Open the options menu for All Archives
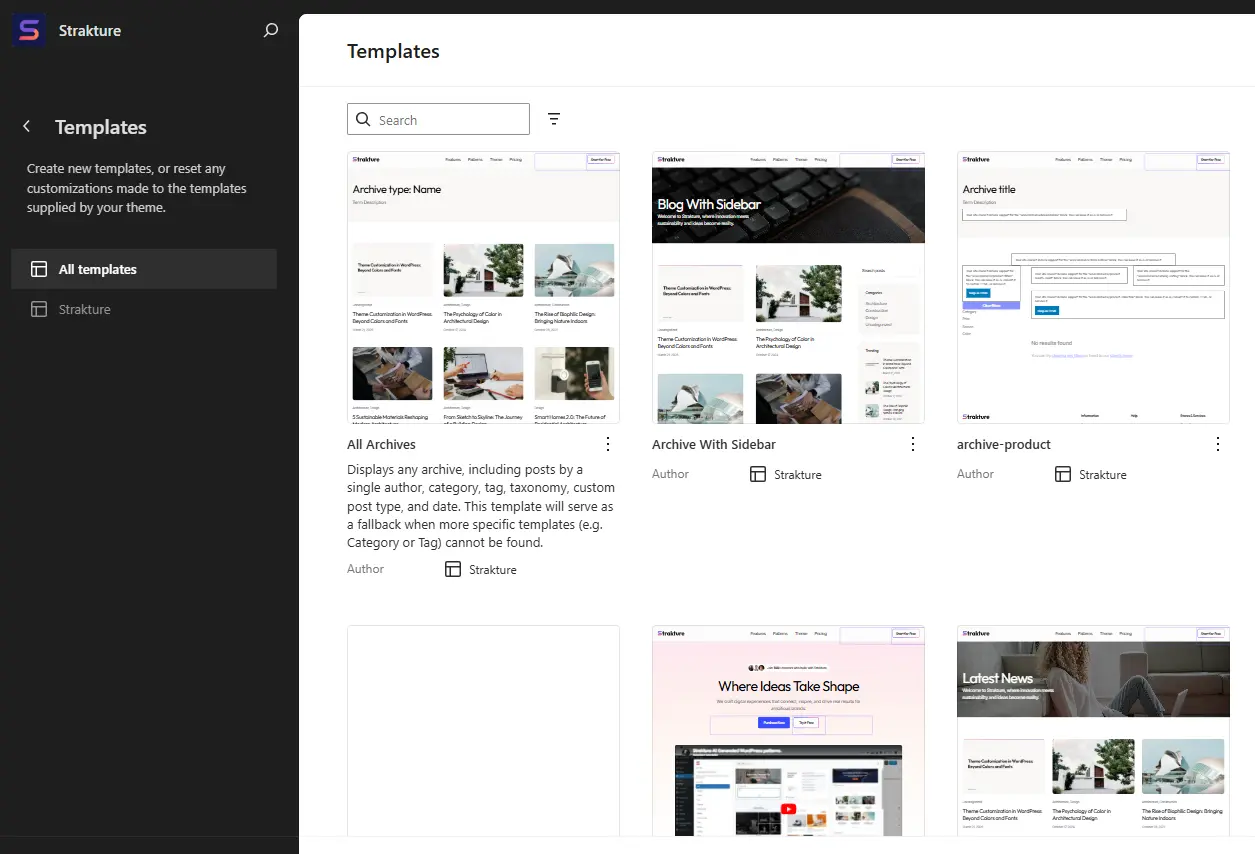Screen dimensions: 1255x854 (x=608, y=444)
